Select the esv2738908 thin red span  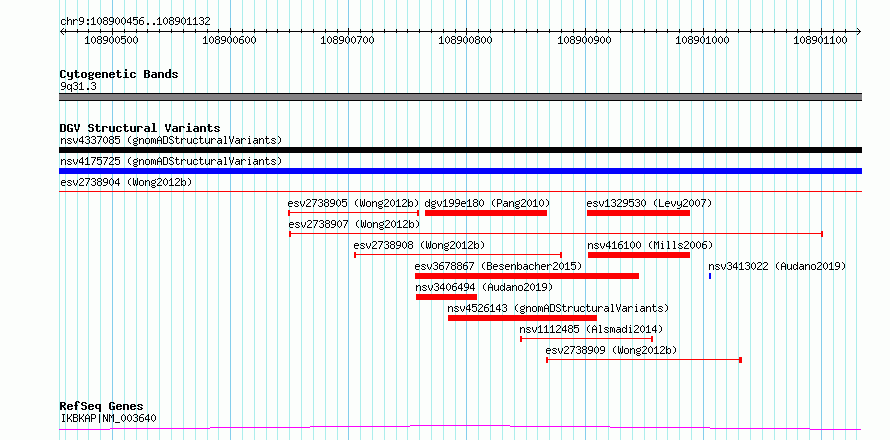tap(458, 255)
